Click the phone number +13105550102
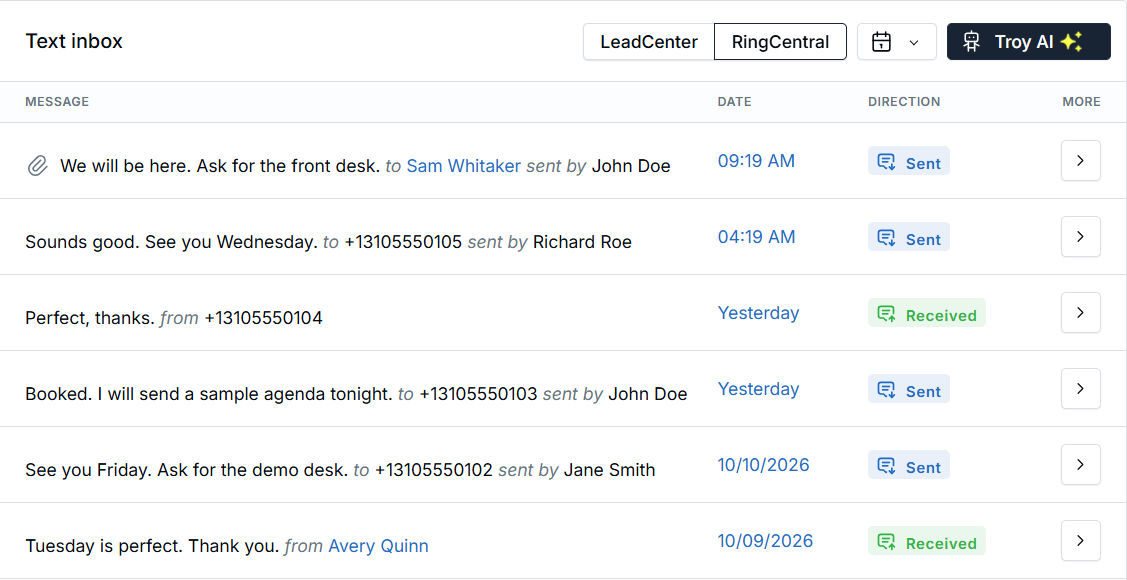The width and height of the screenshot is (1127, 580). tap(434, 470)
